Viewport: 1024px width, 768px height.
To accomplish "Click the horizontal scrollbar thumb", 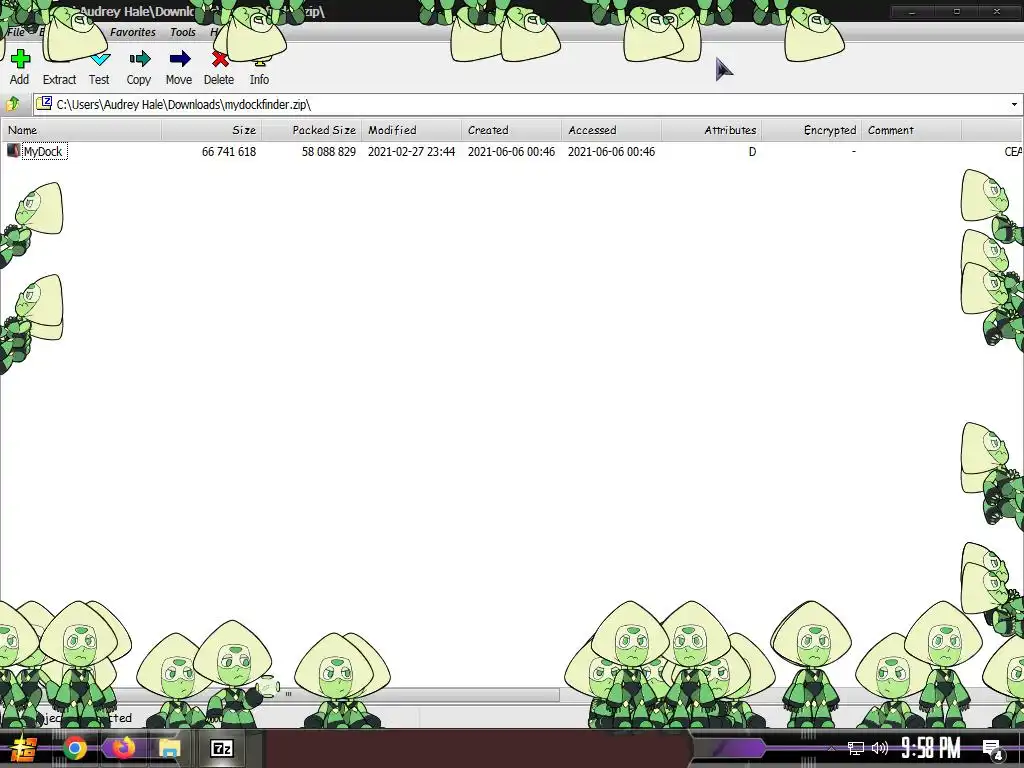I will click(288, 694).
